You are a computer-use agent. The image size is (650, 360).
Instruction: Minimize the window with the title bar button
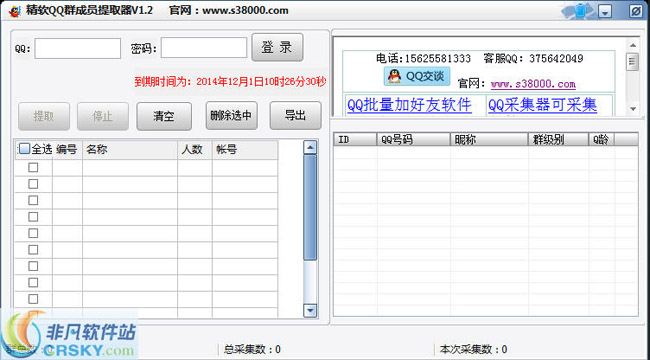(605, 11)
